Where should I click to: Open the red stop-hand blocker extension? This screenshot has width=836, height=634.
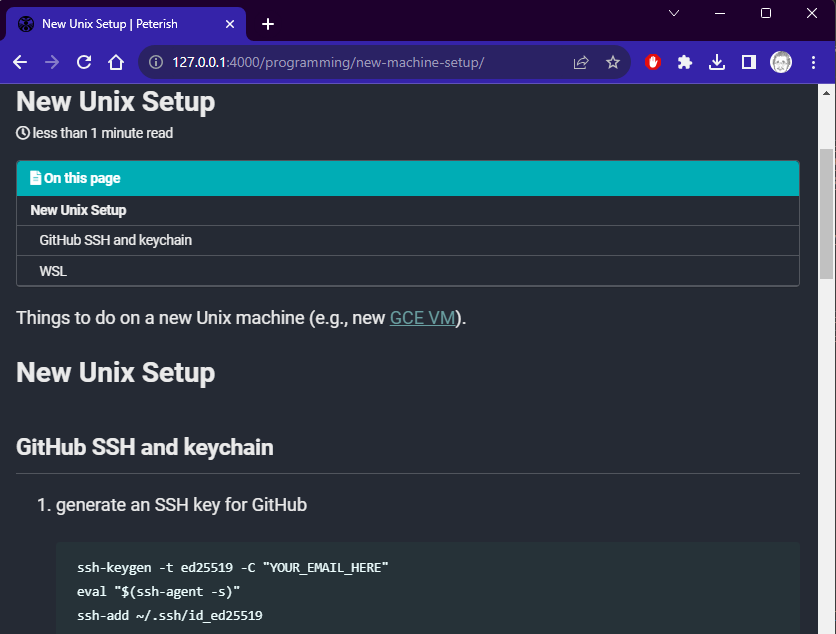tap(653, 62)
